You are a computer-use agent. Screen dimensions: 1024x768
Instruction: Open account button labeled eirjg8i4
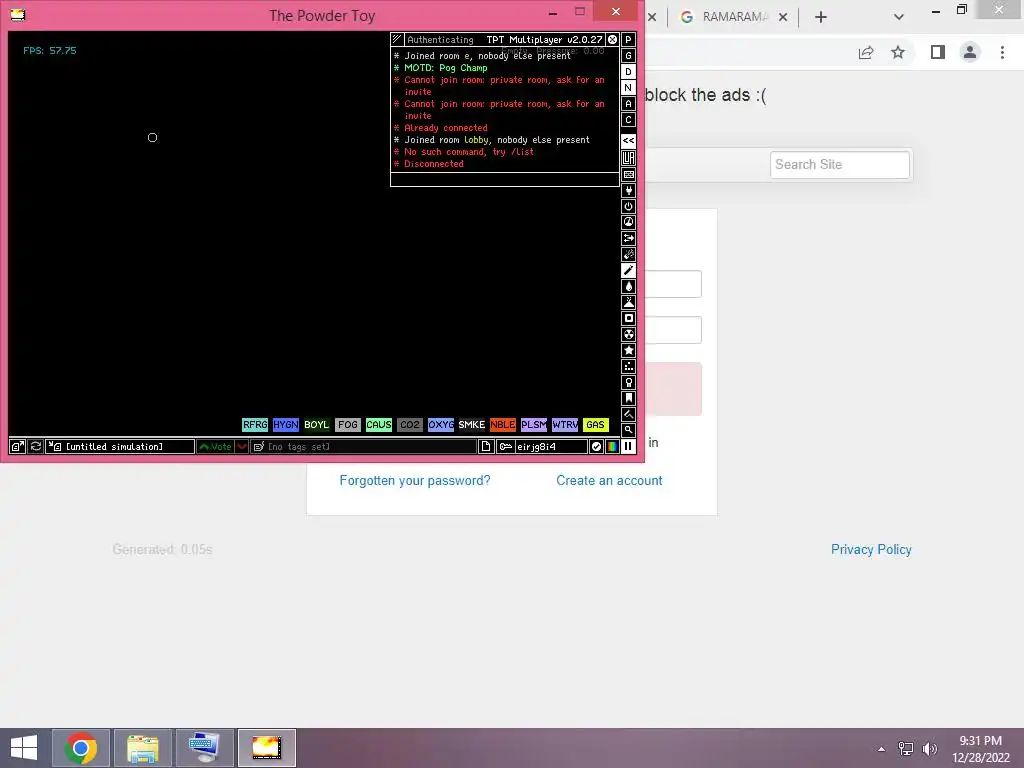click(x=542, y=447)
